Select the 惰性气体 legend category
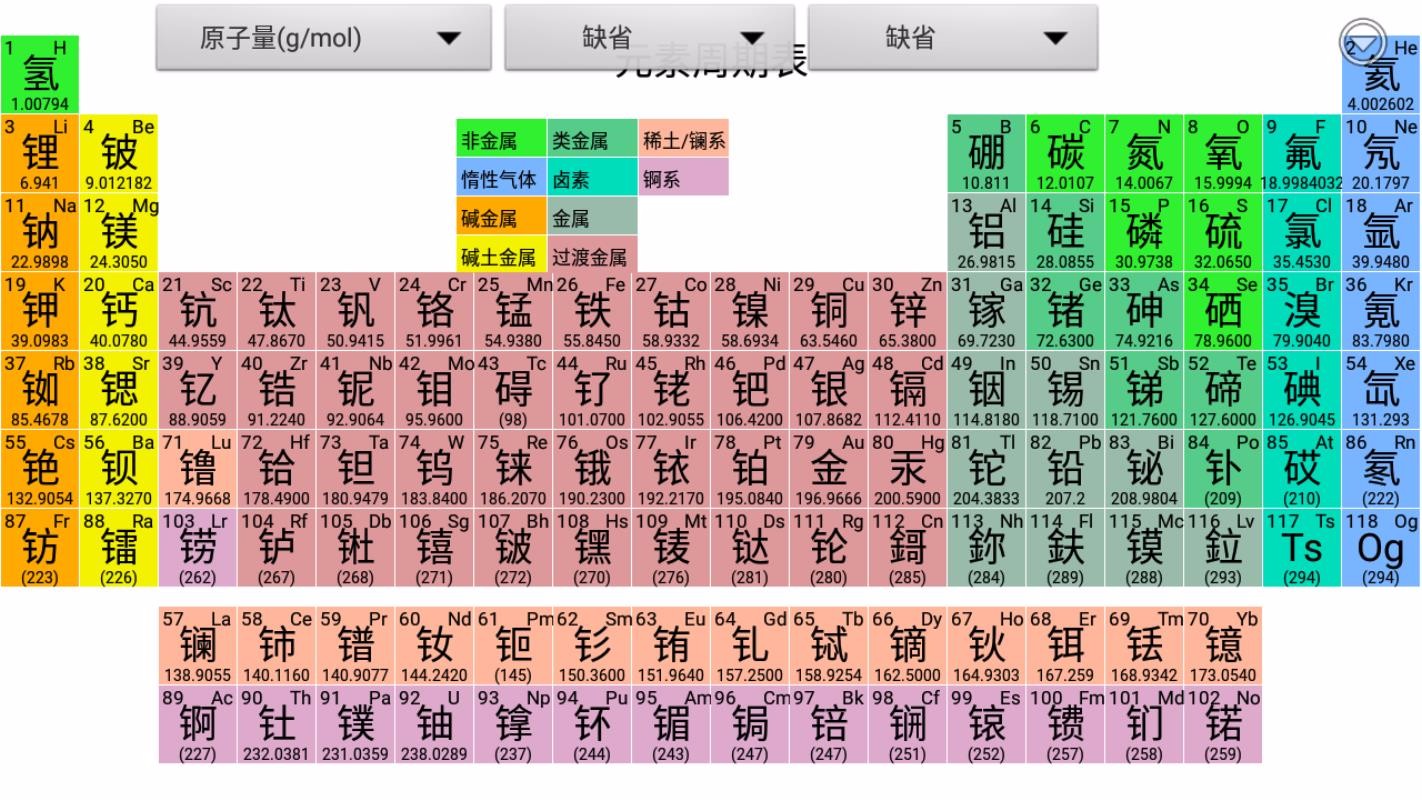Viewport: 1422px width, 800px height. click(x=501, y=180)
